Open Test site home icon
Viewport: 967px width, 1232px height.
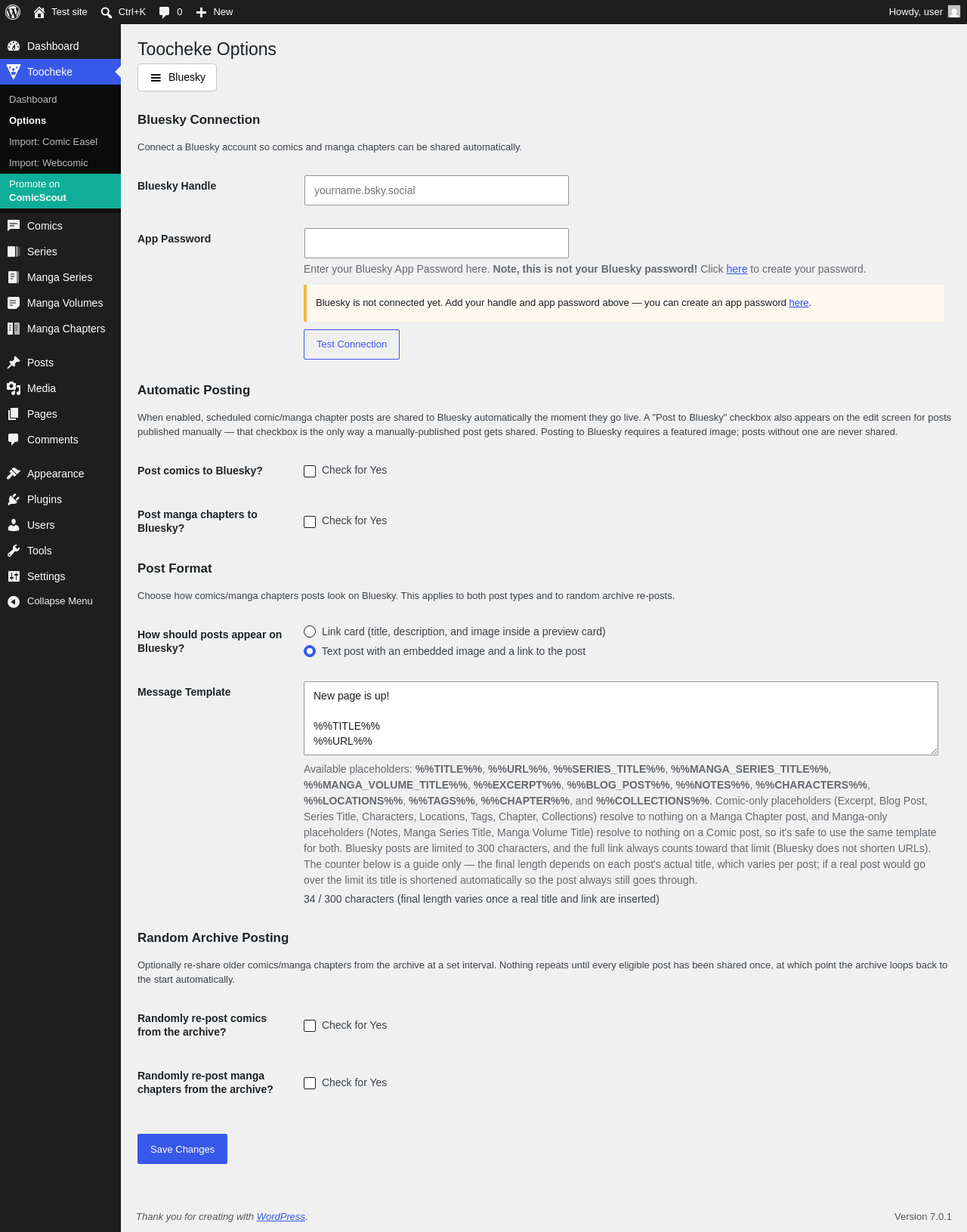[39, 12]
